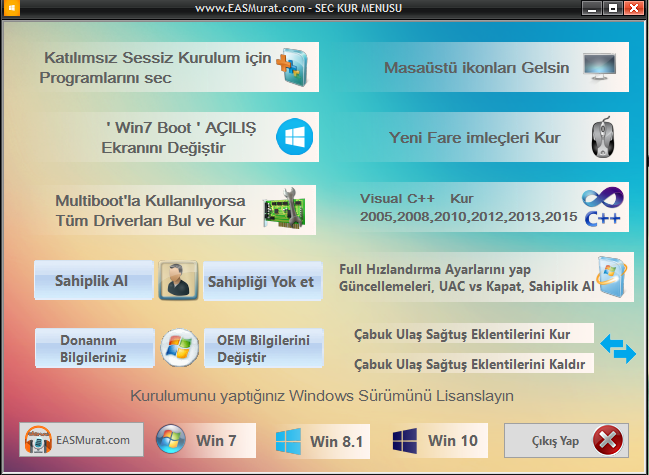Image resolution: width=649 pixels, height=475 pixels.
Task: Click the Visual C++ infinity logo icon
Action: (603, 207)
